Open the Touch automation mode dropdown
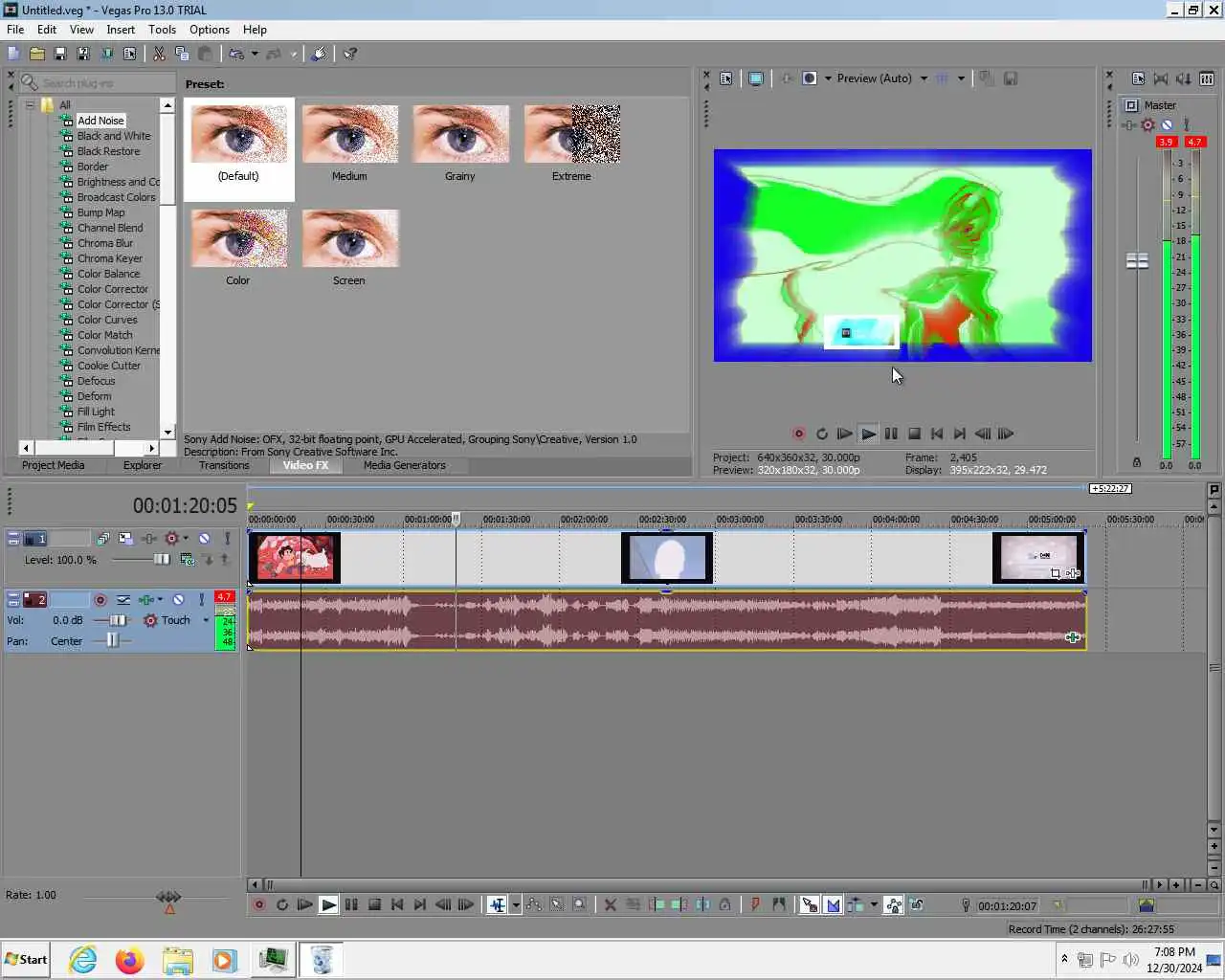This screenshot has height=980, width=1225. 206,621
